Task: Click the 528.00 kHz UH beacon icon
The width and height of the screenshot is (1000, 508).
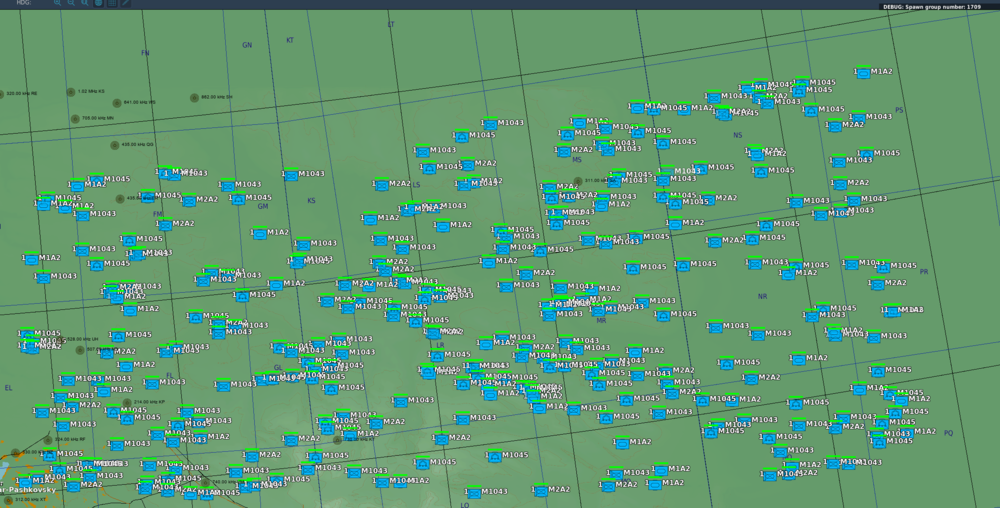Action: pos(61,340)
